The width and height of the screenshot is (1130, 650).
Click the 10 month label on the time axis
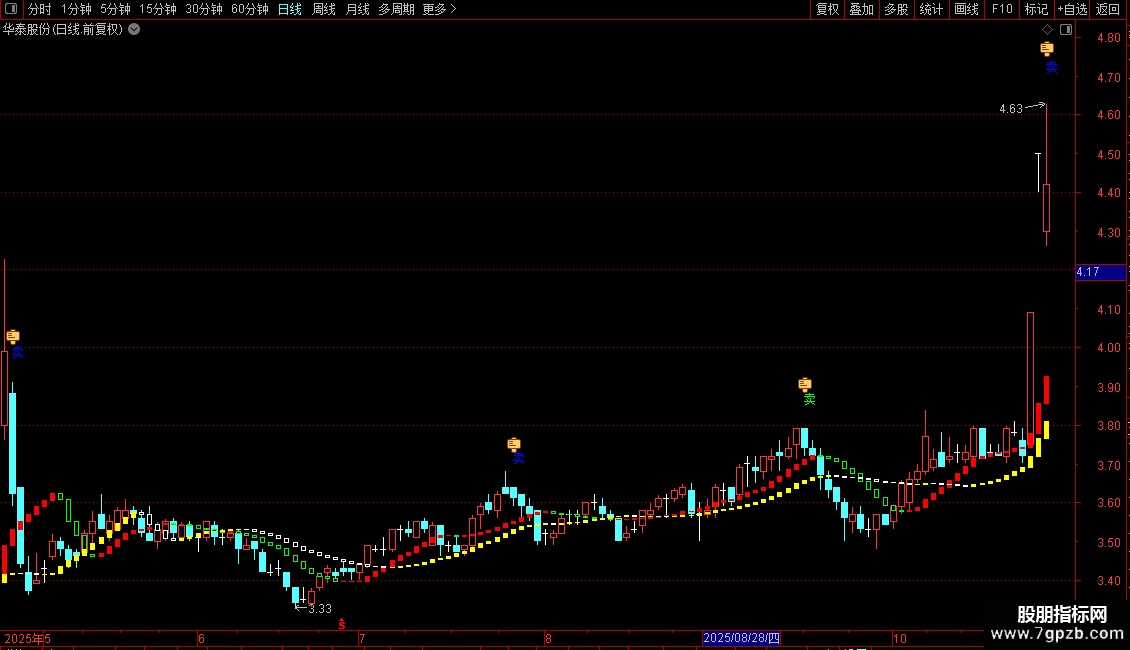[899, 638]
